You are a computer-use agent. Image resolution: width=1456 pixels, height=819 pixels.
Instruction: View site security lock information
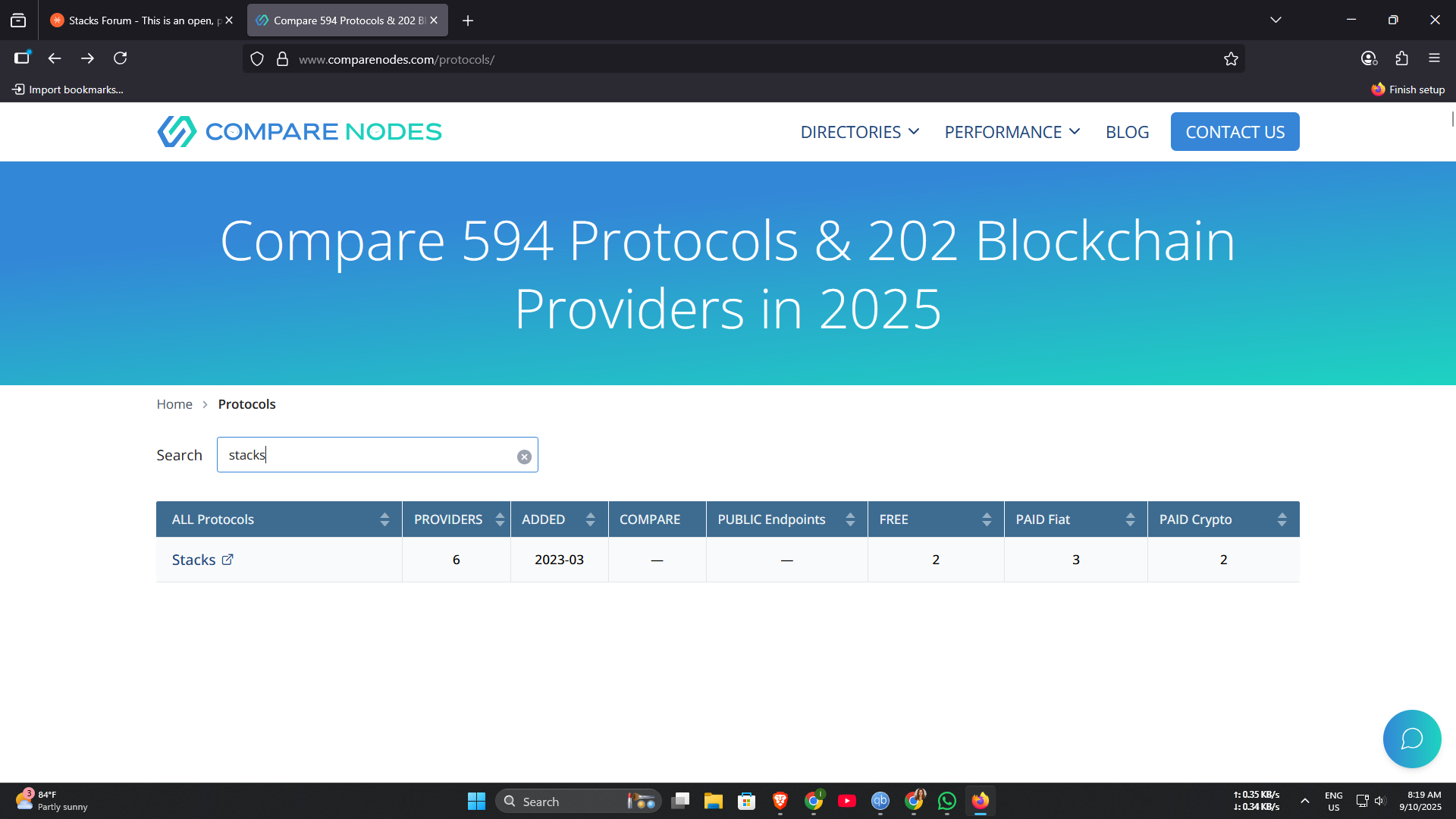click(282, 59)
